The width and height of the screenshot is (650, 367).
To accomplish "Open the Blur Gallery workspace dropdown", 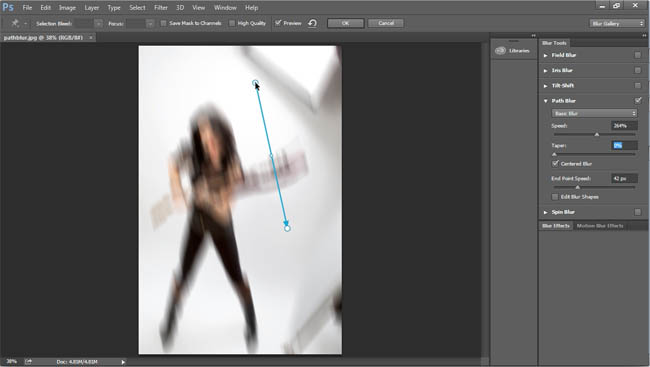I will point(617,24).
